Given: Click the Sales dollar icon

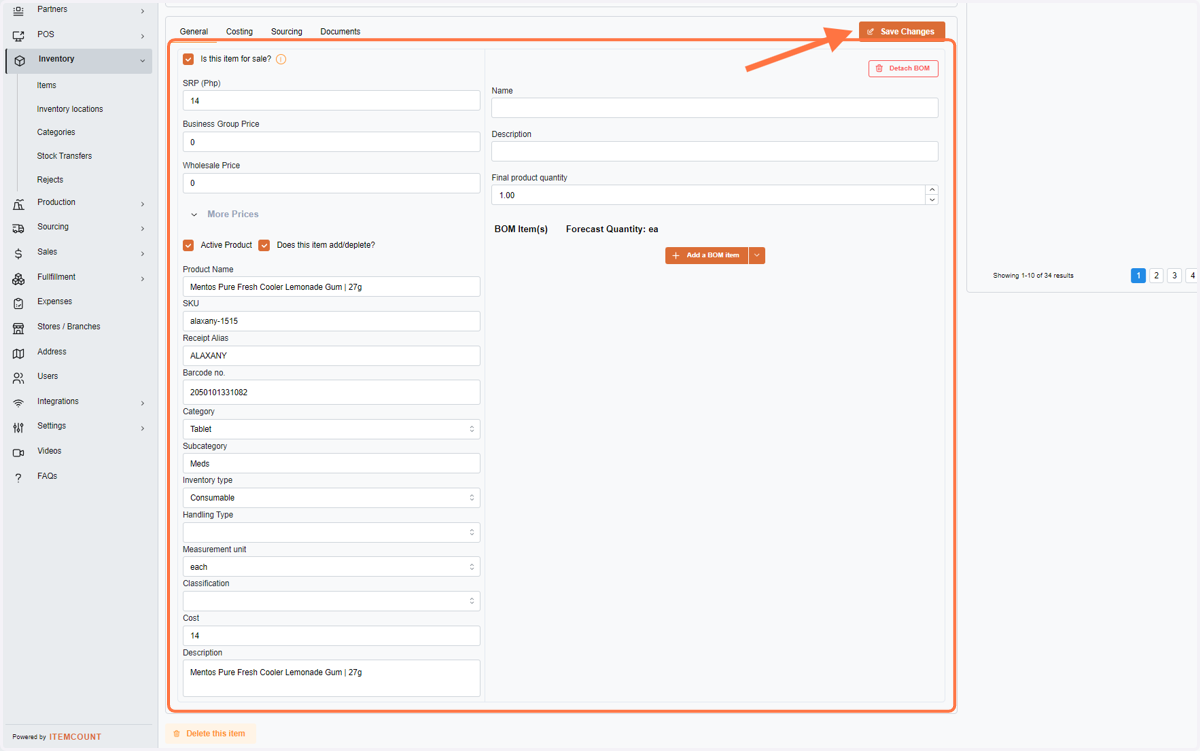Looking at the screenshot, I should pyautogui.click(x=18, y=253).
